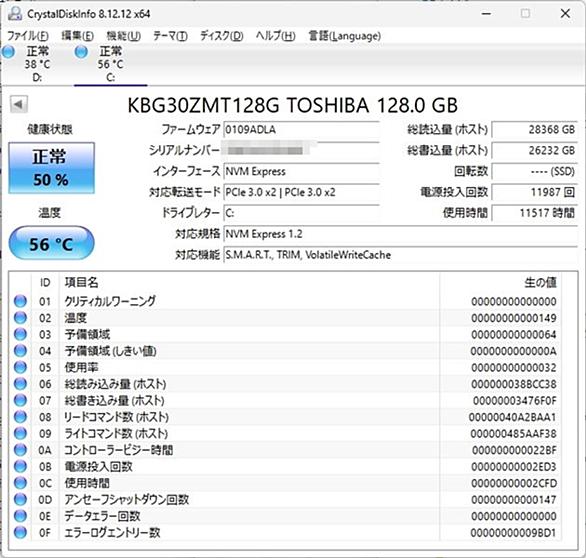Click the 56 °C temperature button
Viewport: 586px width, 558px height.
(x=52, y=244)
